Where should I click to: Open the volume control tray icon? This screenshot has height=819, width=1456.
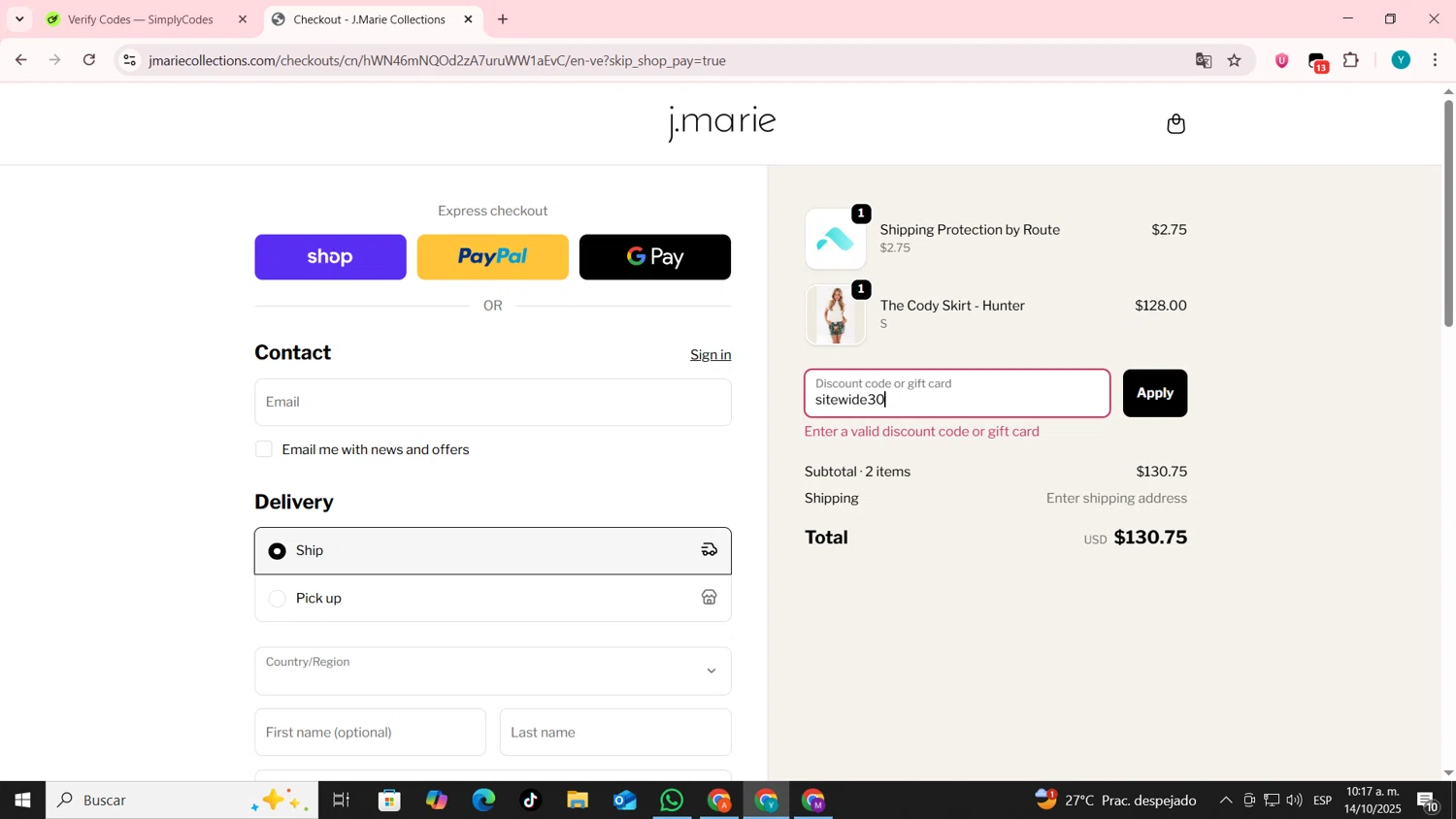click(x=1295, y=801)
